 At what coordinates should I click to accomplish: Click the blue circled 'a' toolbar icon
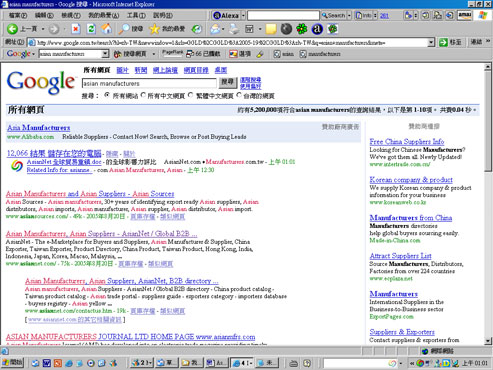317,29
